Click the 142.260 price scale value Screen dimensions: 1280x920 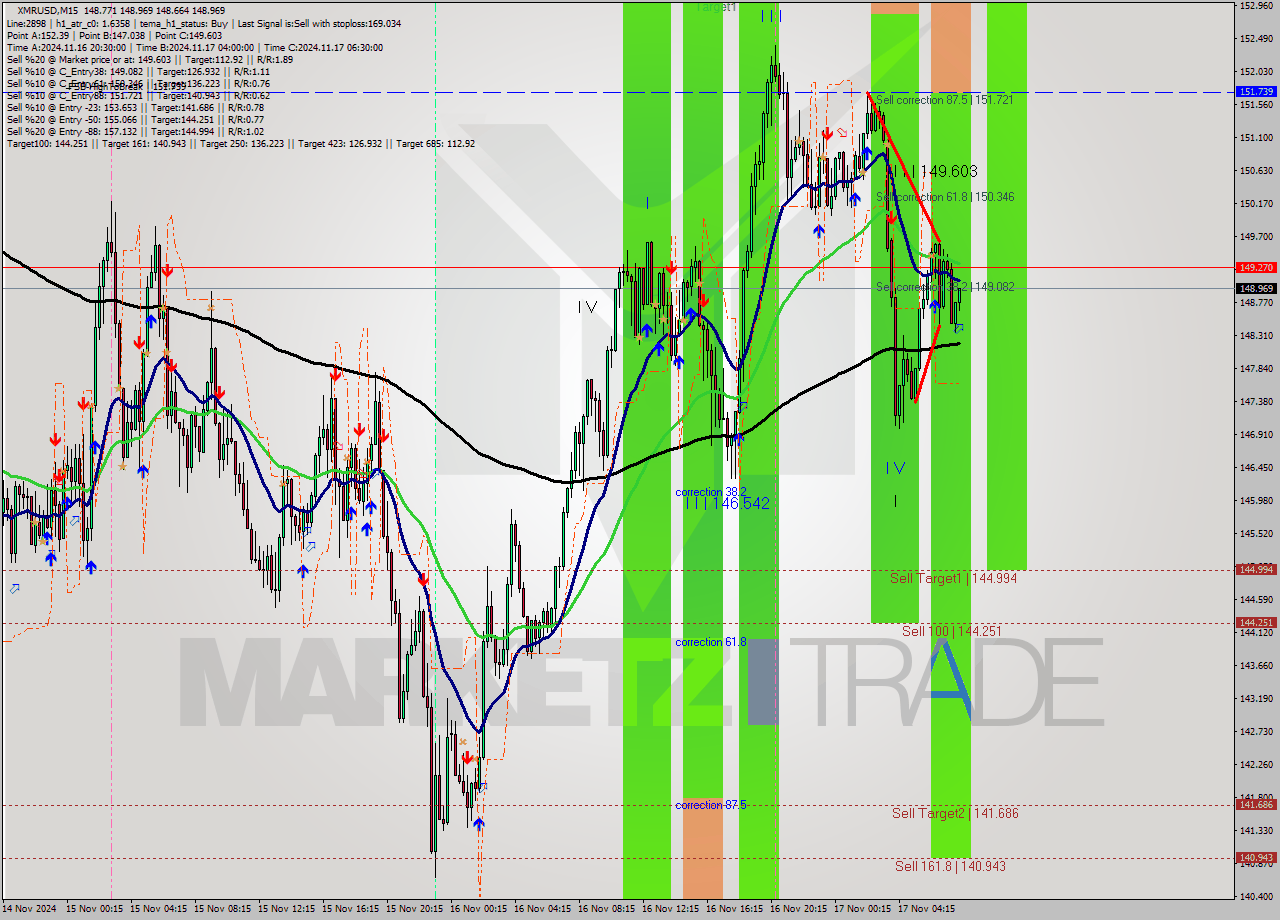1256,765
